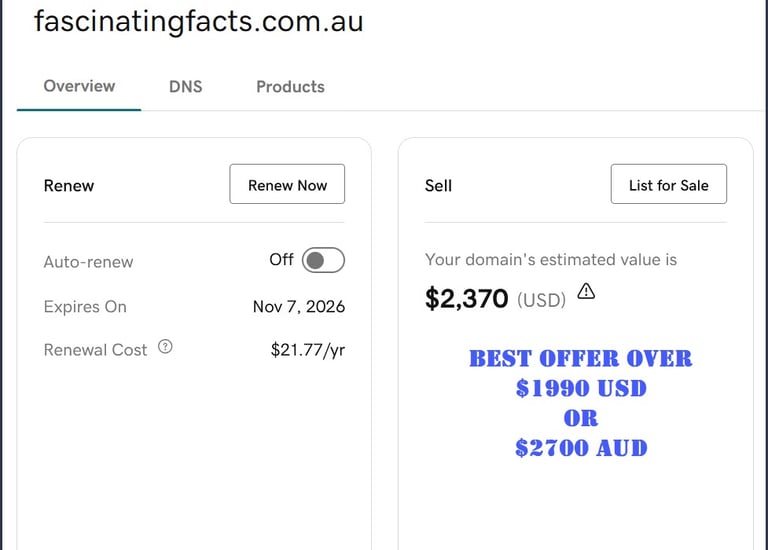Screen dimensions: 768x550
Task: Click the List for Sale button
Action: (x=668, y=185)
